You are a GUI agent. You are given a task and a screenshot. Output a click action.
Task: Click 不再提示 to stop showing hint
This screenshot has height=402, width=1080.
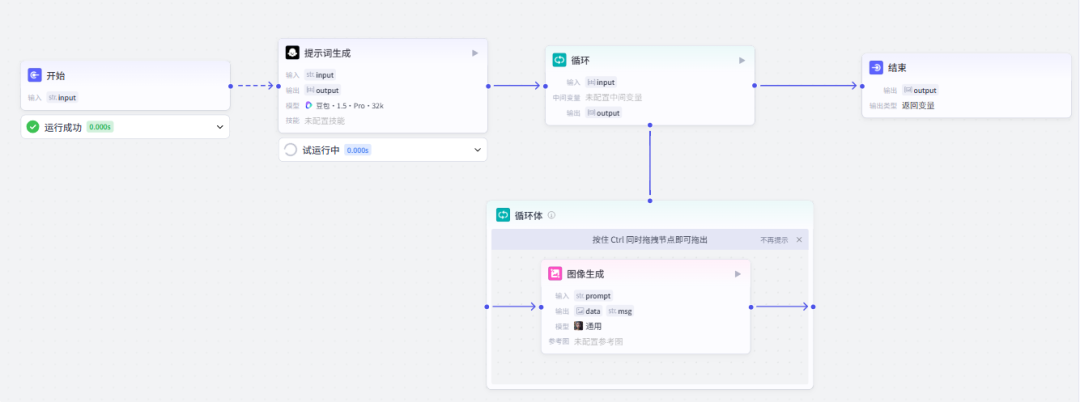pos(774,240)
